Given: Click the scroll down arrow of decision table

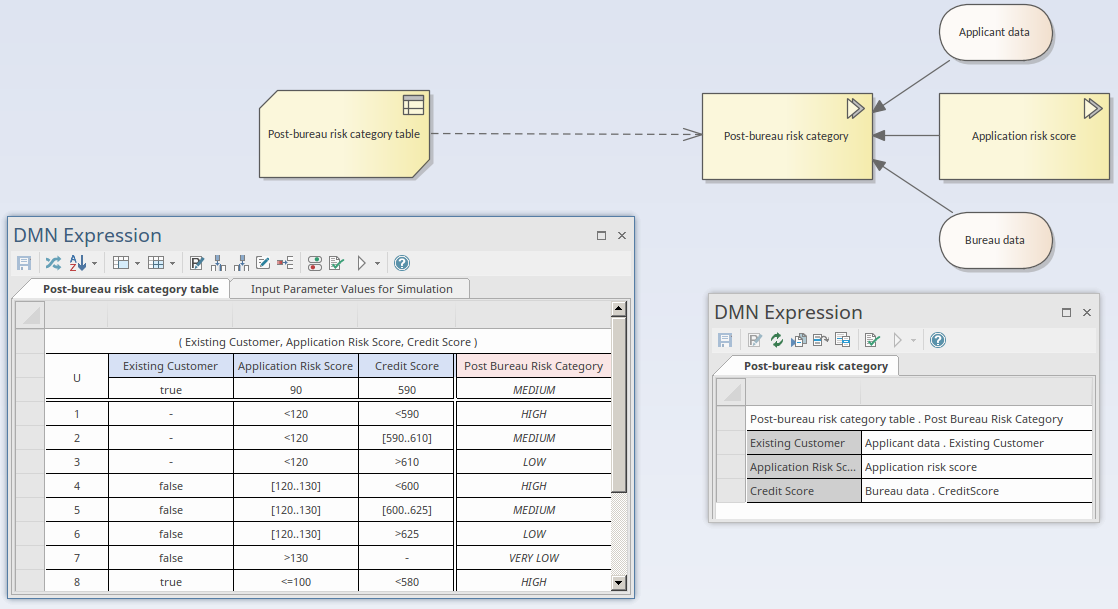Looking at the screenshot, I should (618, 582).
